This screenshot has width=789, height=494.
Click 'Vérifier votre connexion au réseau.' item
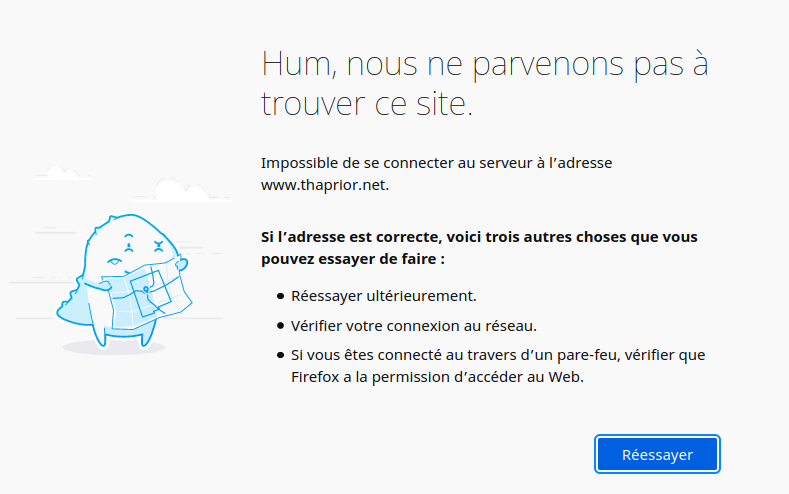[414, 326]
